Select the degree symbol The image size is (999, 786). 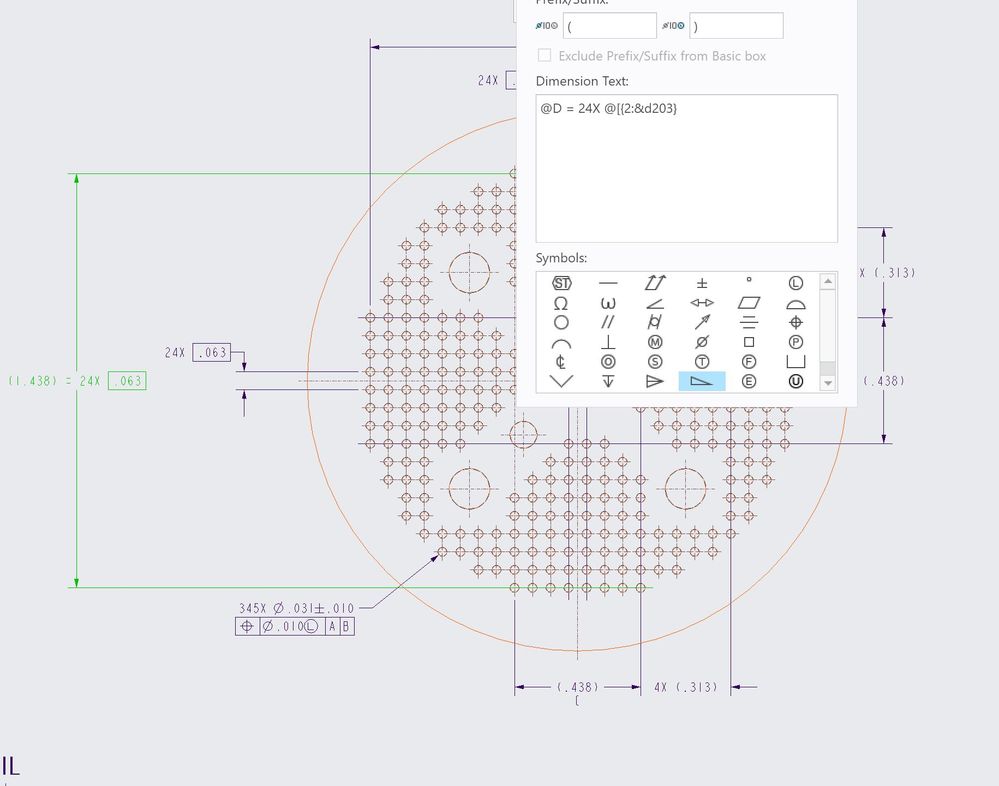click(749, 283)
